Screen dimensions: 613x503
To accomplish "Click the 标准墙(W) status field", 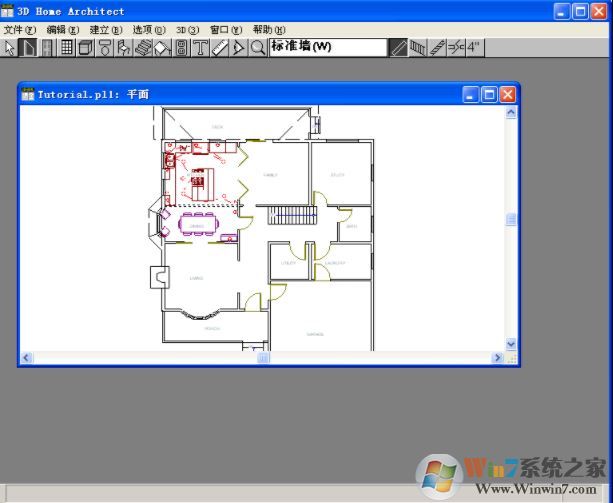I will tap(328, 47).
